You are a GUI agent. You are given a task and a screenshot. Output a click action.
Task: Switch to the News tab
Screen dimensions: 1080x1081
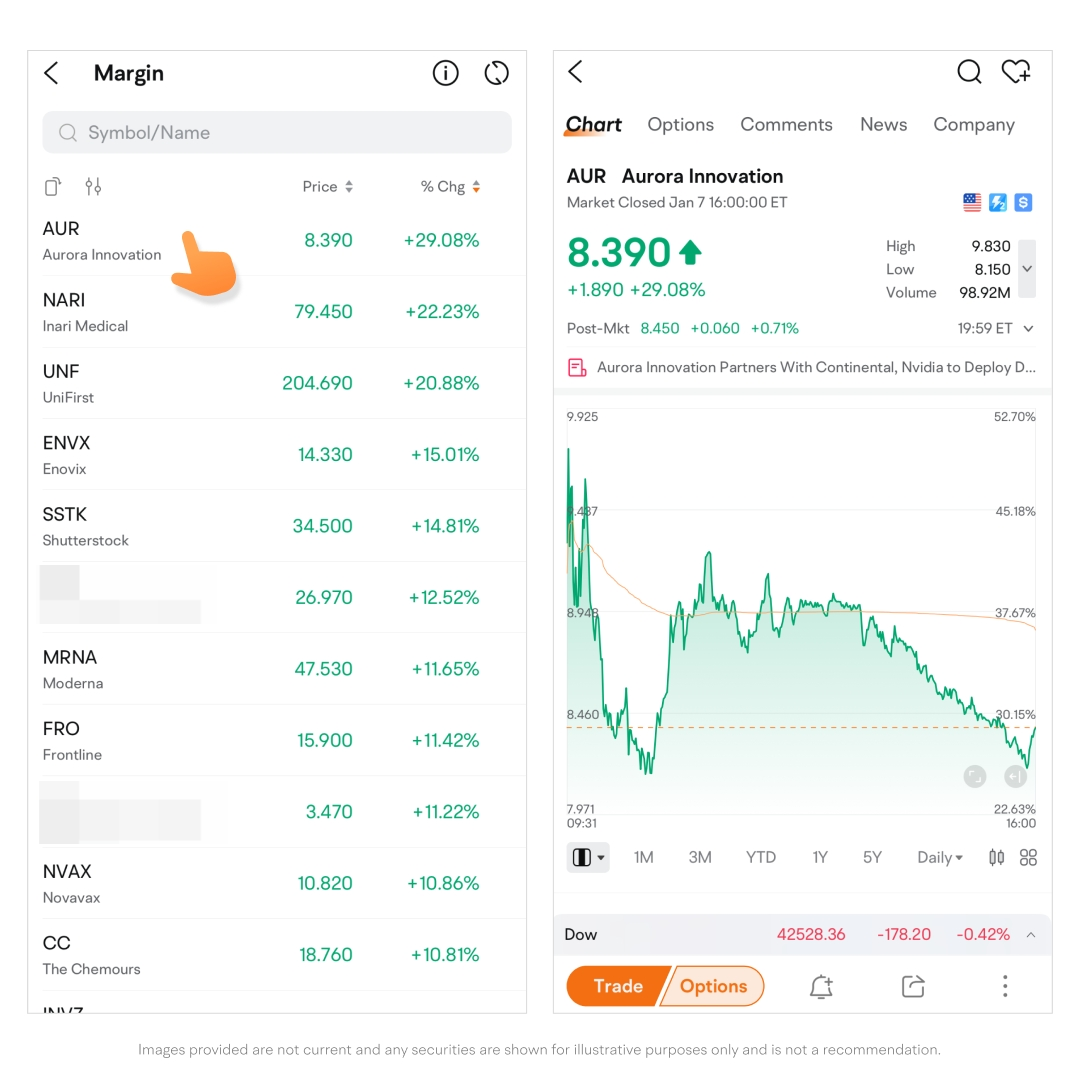tap(884, 125)
